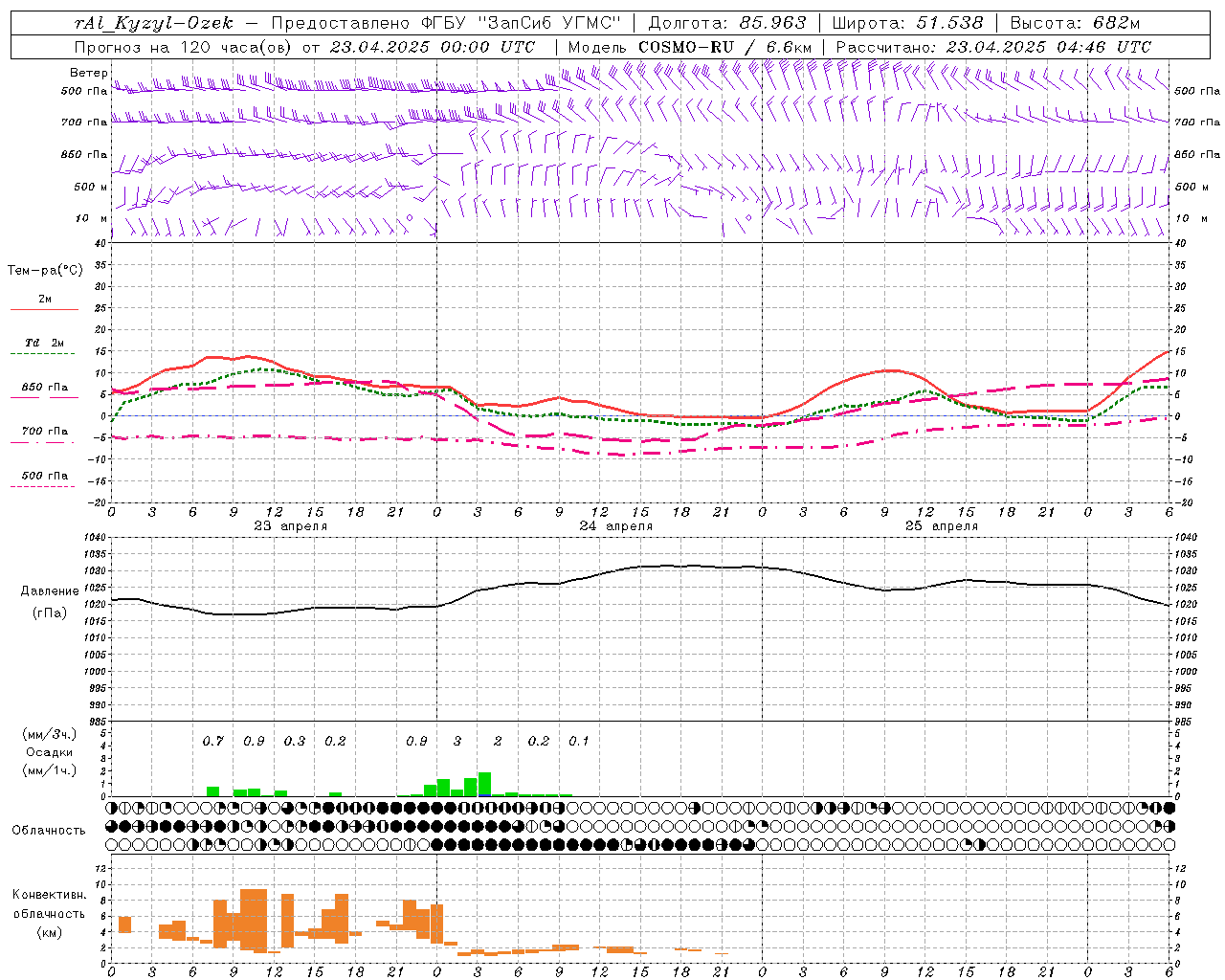This screenshot has width=1225, height=980.
Task: Select the date label 25 апреля
Action: click(x=942, y=526)
